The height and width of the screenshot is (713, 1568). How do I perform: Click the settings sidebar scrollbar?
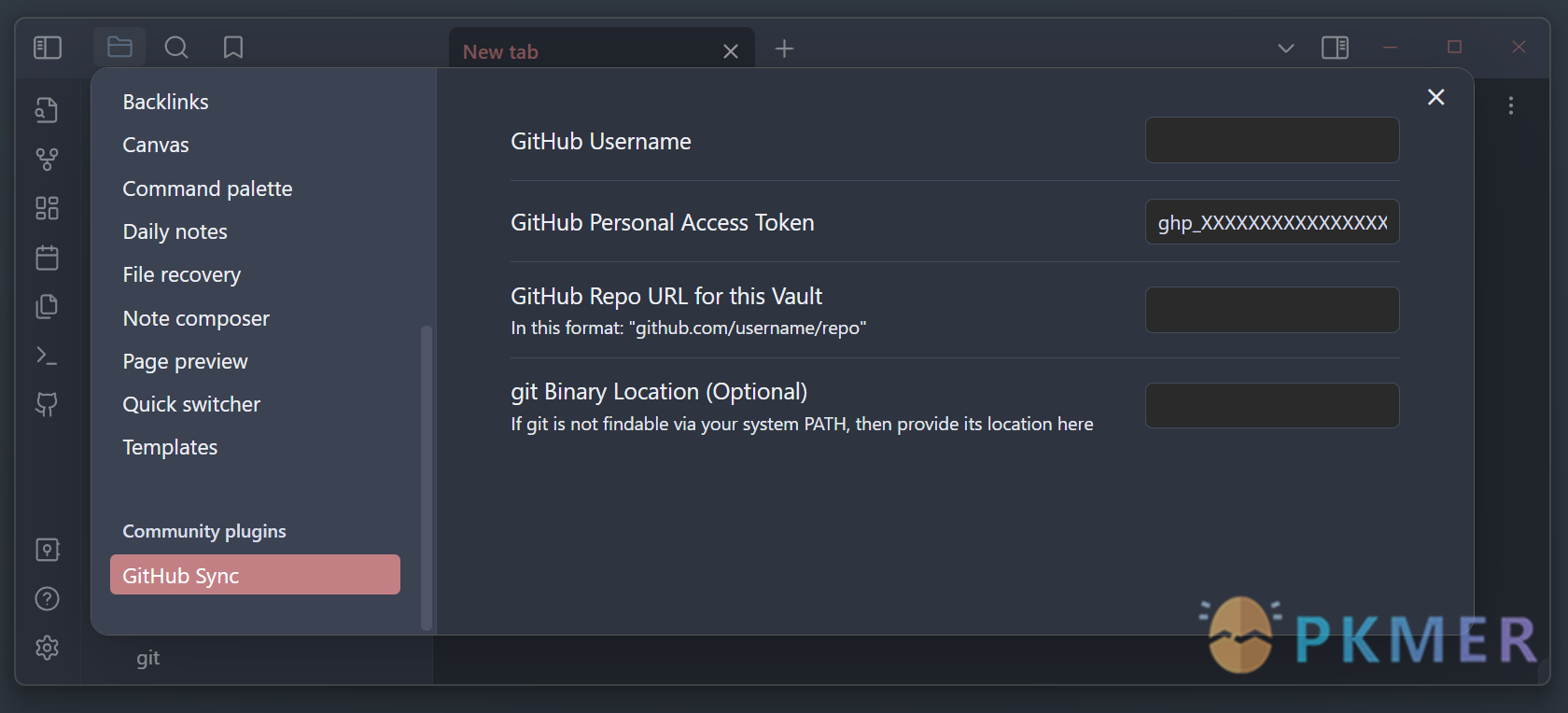click(427, 478)
